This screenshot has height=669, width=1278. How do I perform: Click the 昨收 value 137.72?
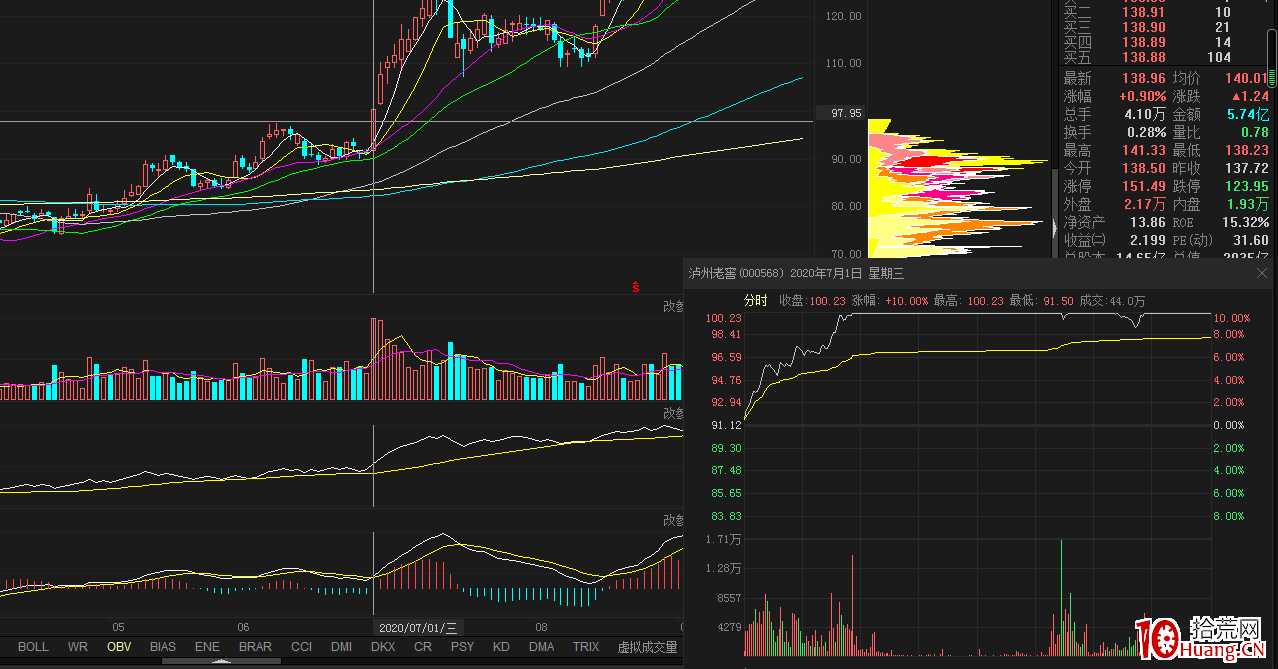point(1246,168)
